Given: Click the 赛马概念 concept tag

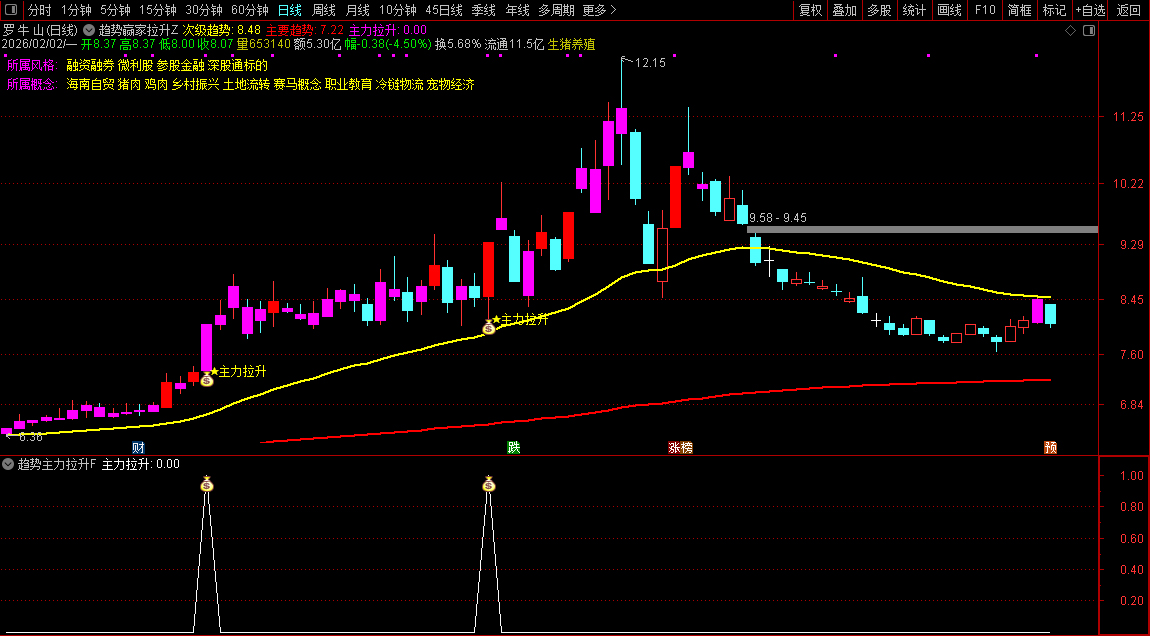Looking at the screenshot, I should click(297, 84).
